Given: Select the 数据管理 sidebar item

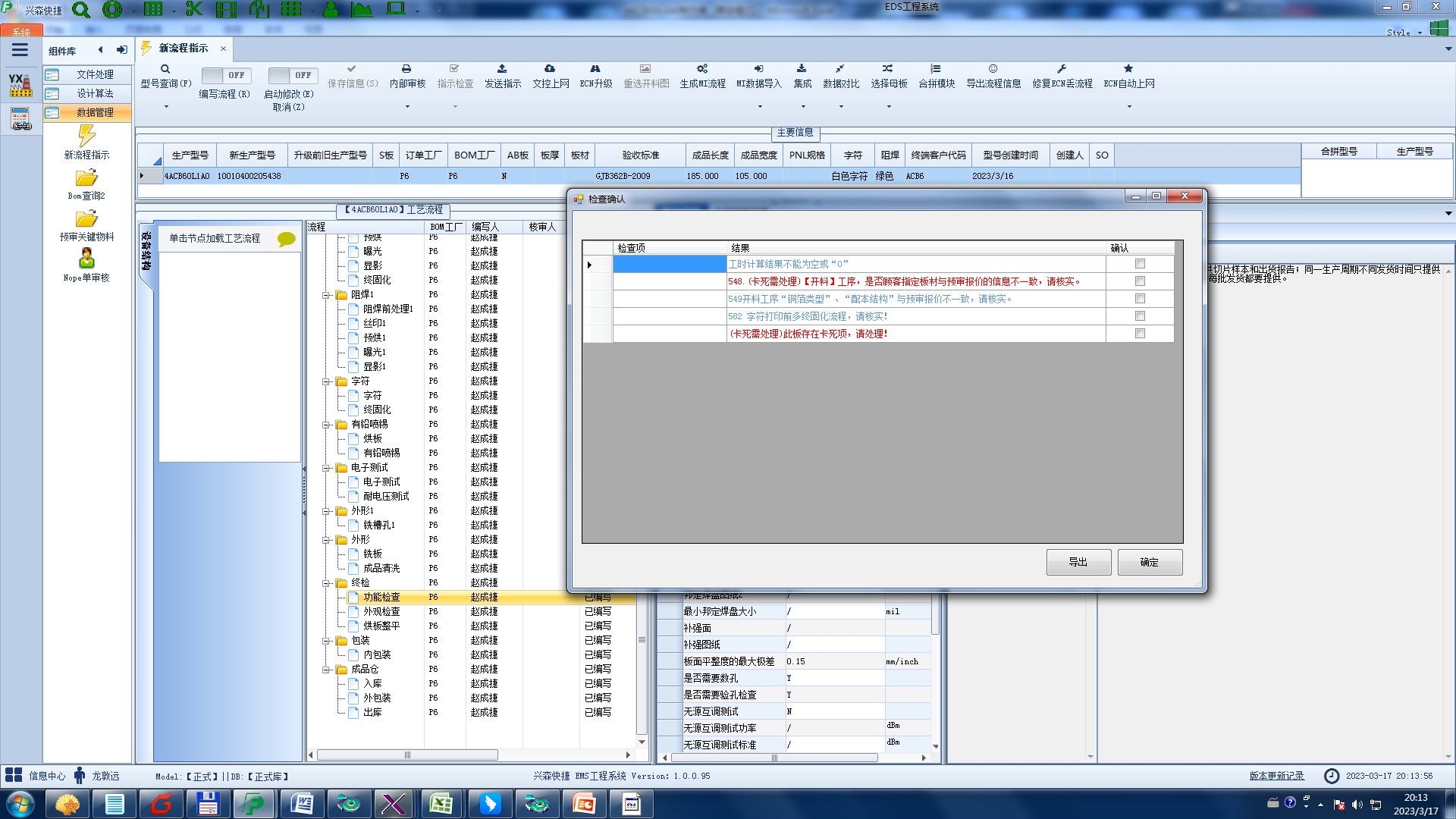Looking at the screenshot, I should [x=95, y=112].
